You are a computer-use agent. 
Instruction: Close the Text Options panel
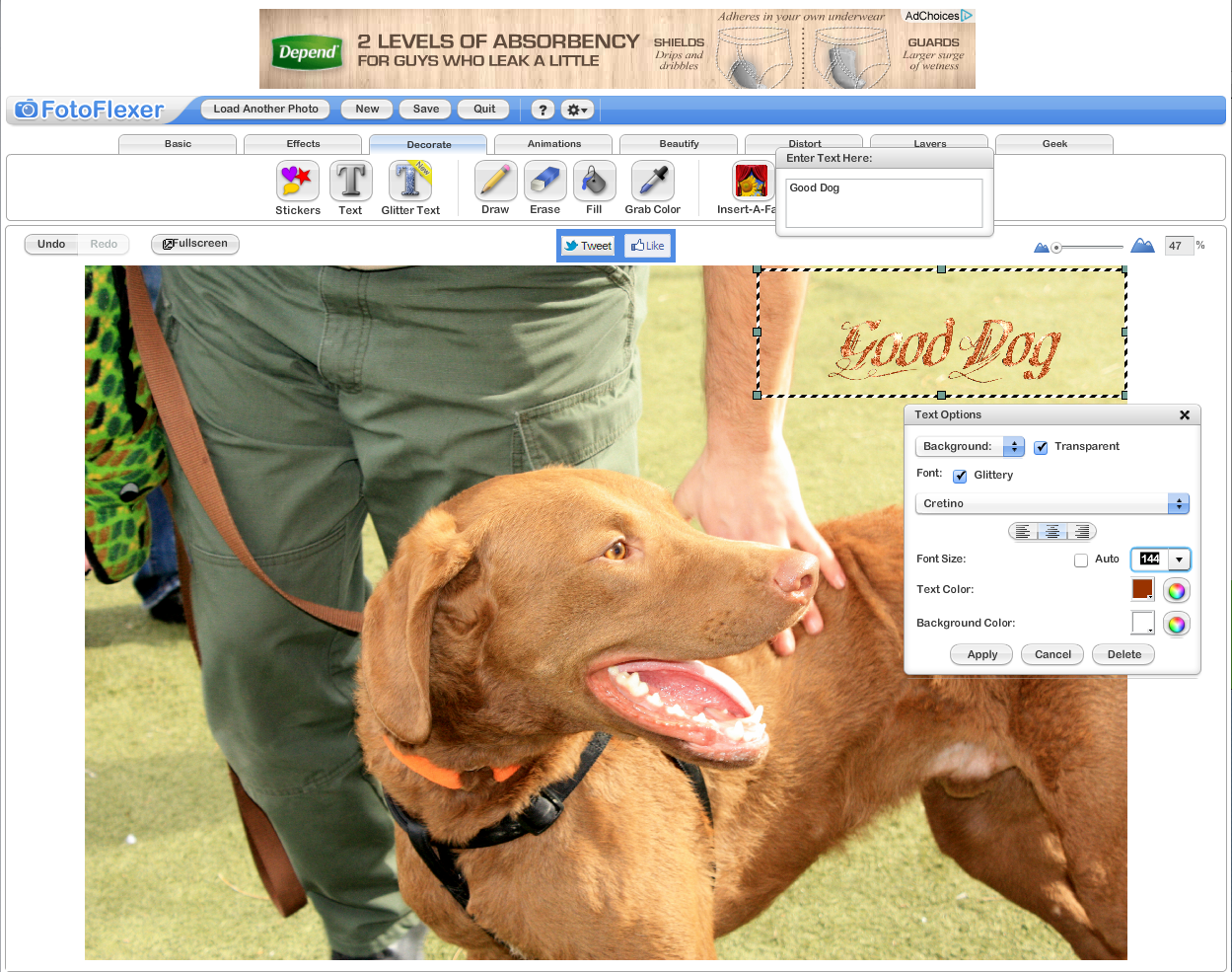[x=1185, y=415]
